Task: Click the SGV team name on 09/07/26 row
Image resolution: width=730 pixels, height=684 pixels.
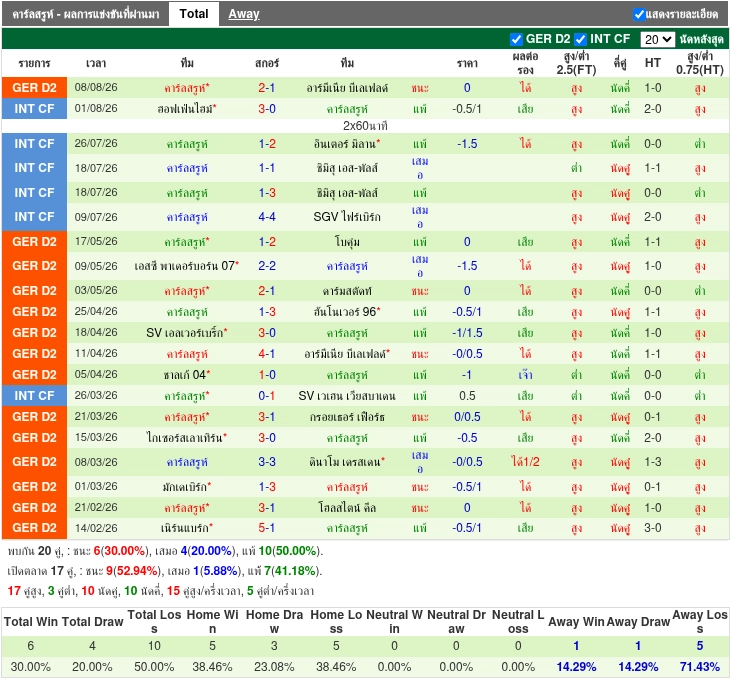Action: tap(347, 217)
